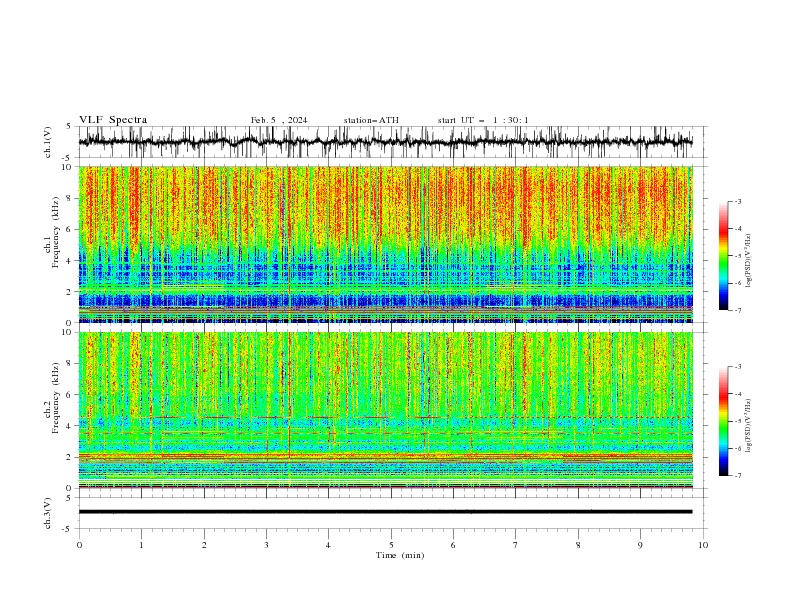Click the ch.1 spectrogram plot

(x=385, y=244)
